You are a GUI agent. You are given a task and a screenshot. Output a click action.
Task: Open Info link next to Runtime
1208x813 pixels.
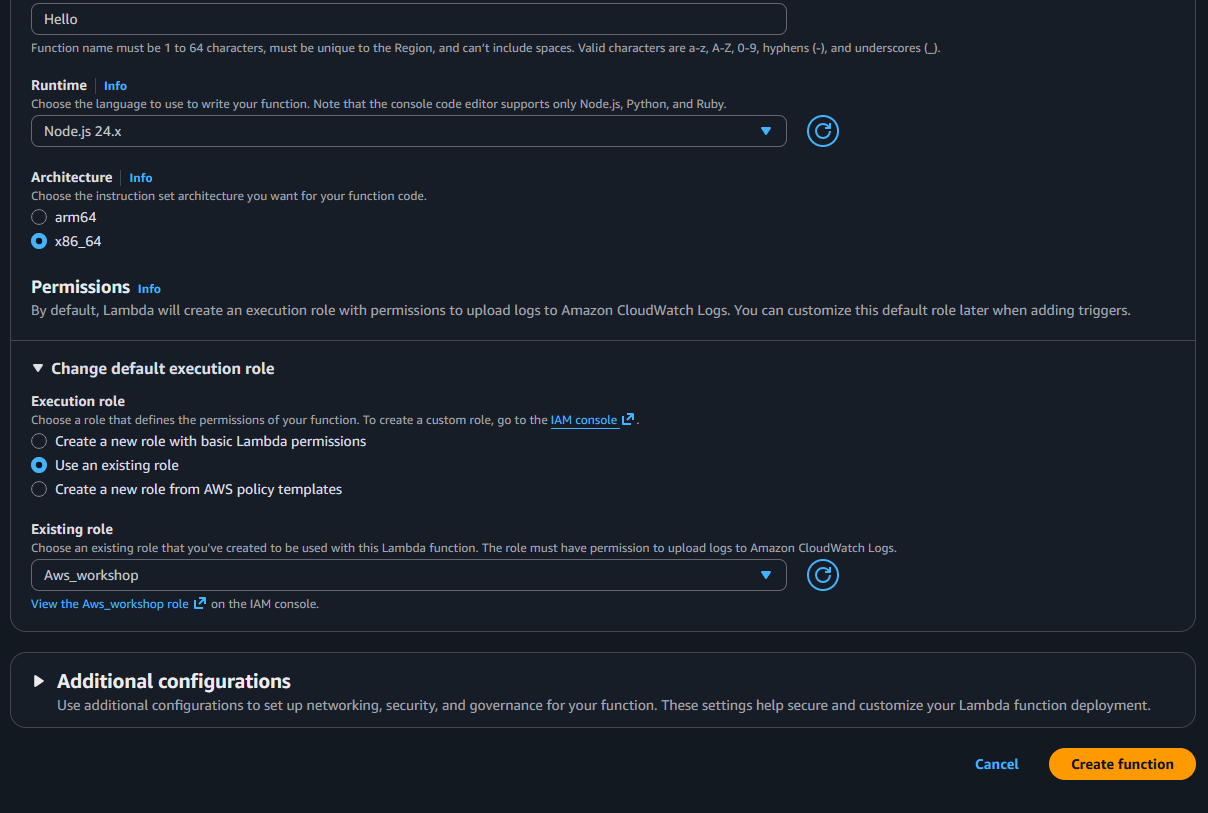pos(115,86)
